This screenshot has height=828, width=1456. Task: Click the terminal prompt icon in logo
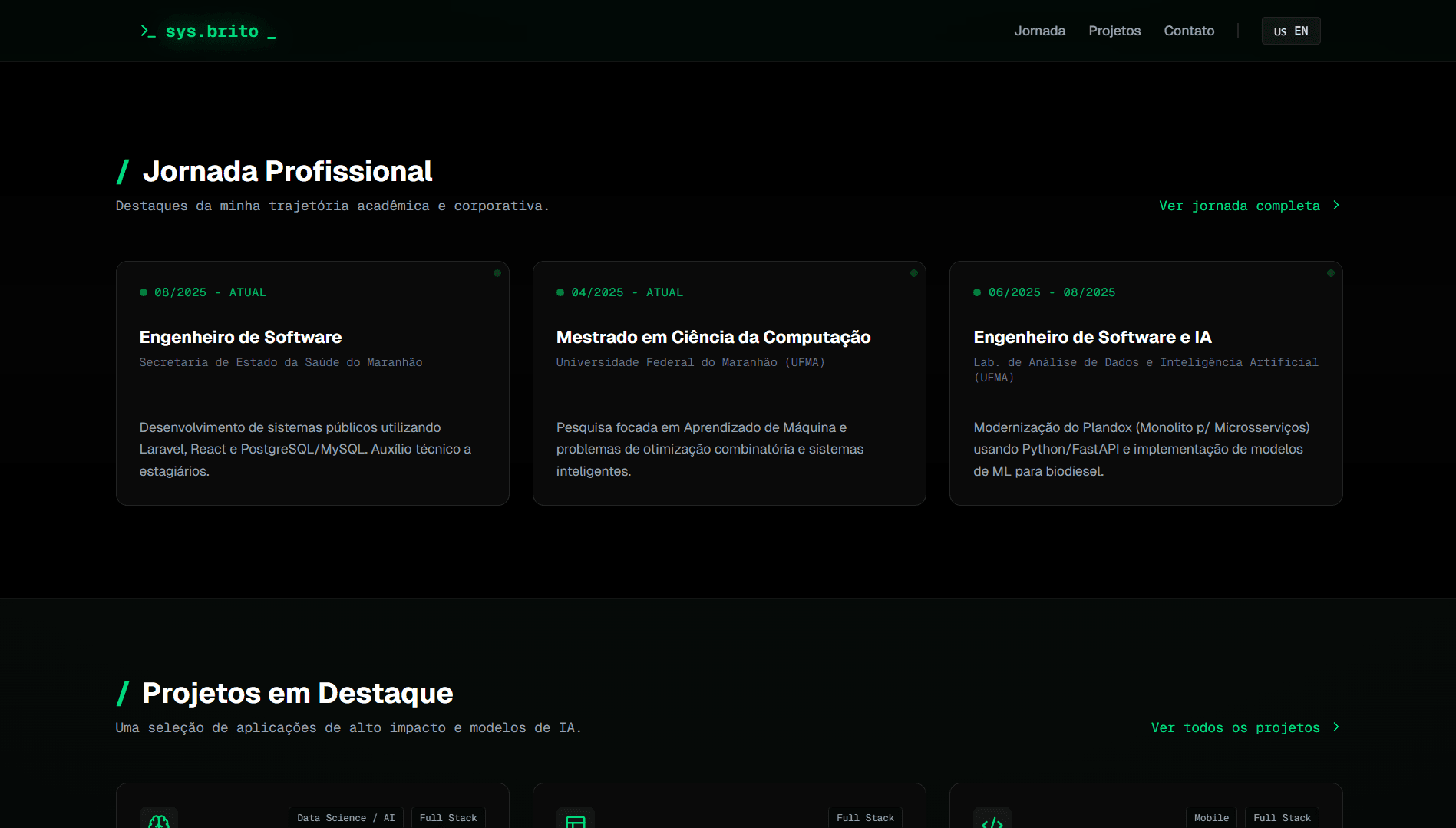[148, 31]
